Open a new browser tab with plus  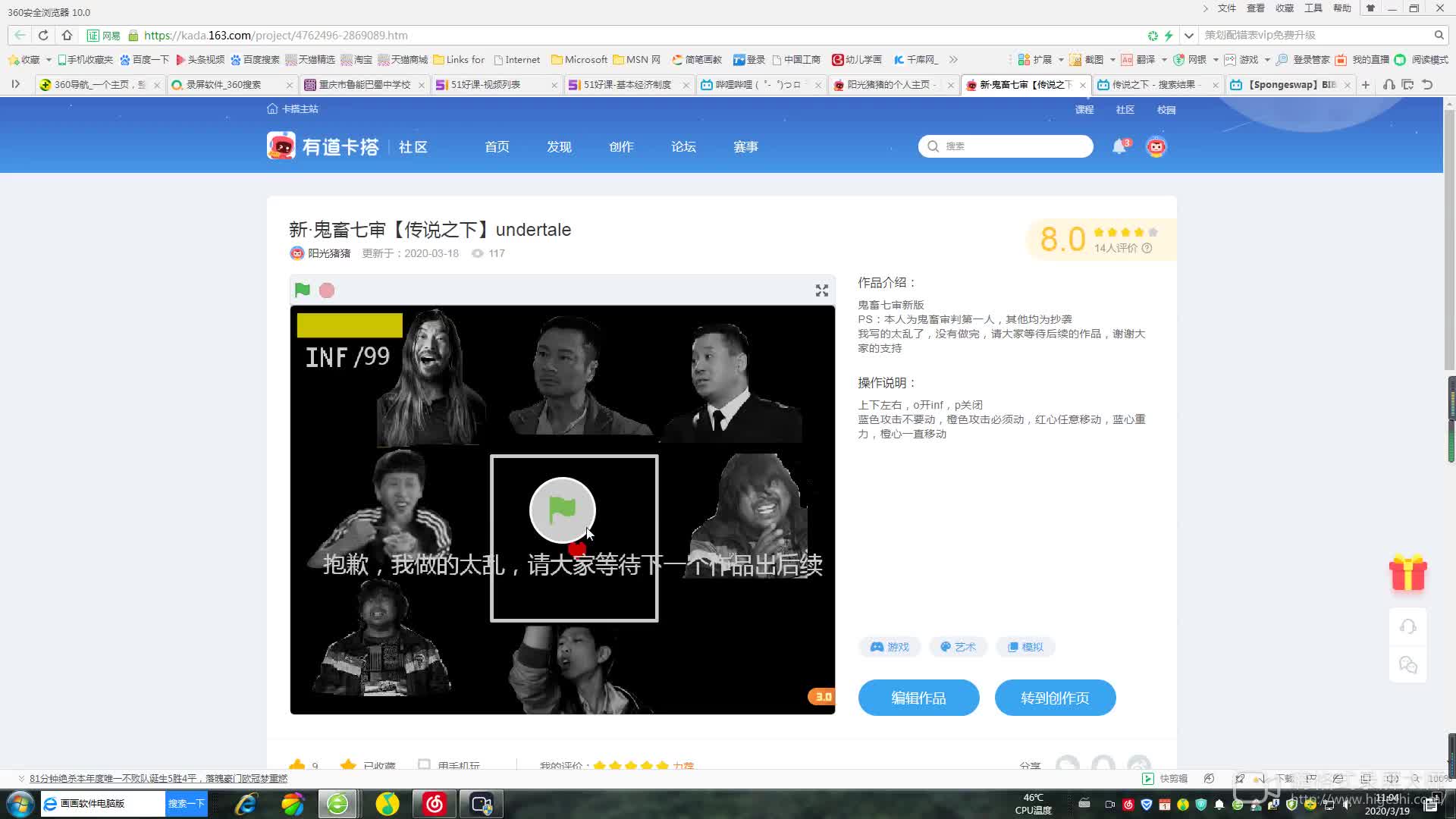point(1366,85)
